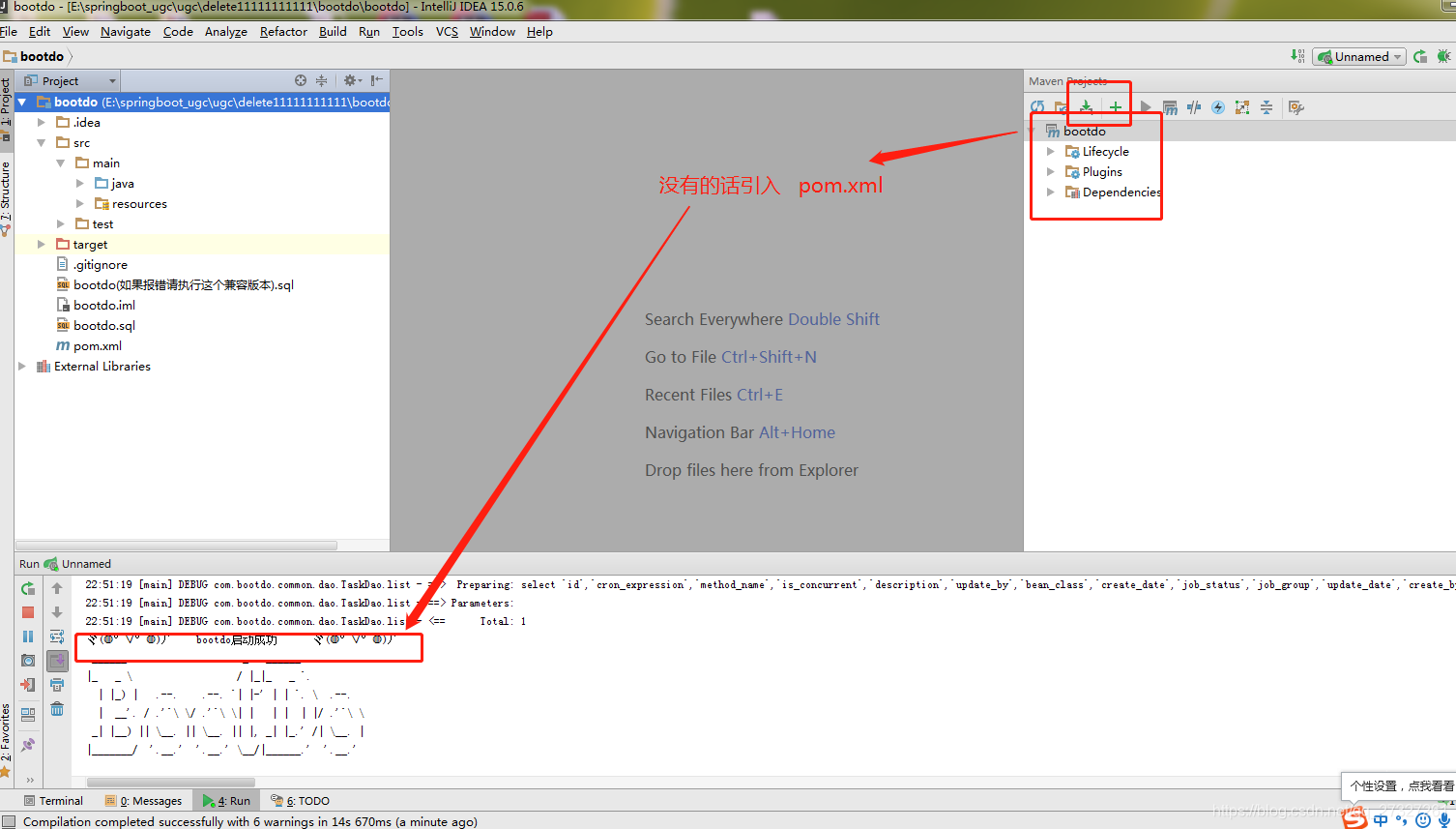Switch to the 0: Messages tab

tap(143, 801)
